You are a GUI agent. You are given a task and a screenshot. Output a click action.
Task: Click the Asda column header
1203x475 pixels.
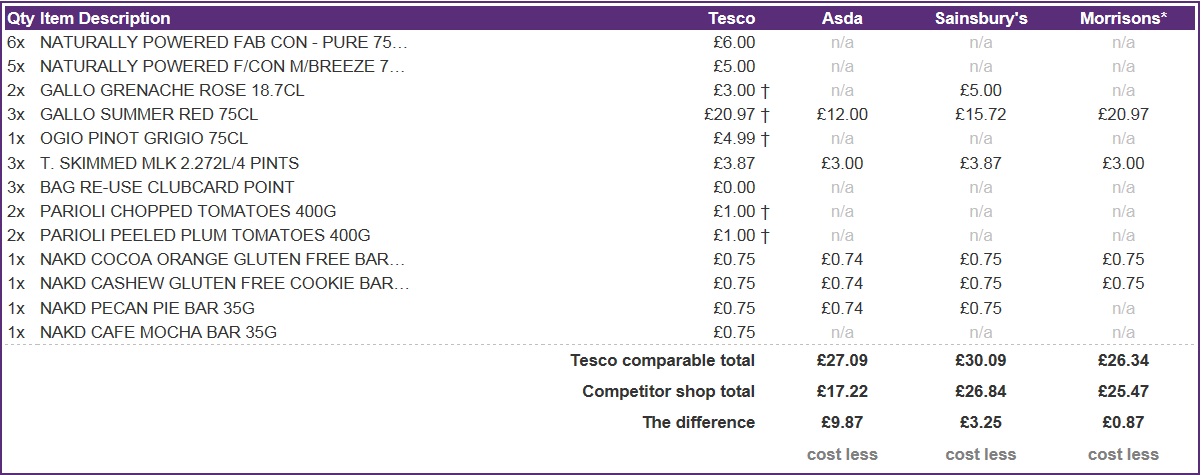click(x=842, y=18)
